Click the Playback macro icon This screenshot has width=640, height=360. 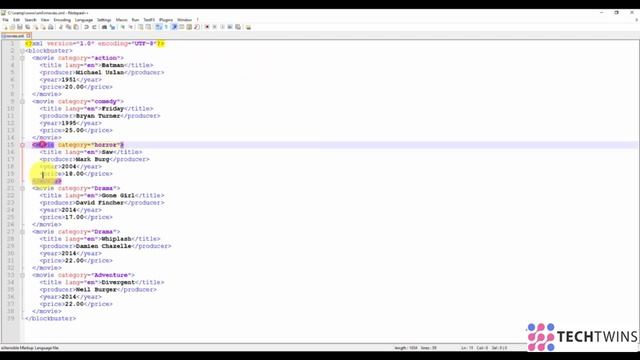coord(222,27)
